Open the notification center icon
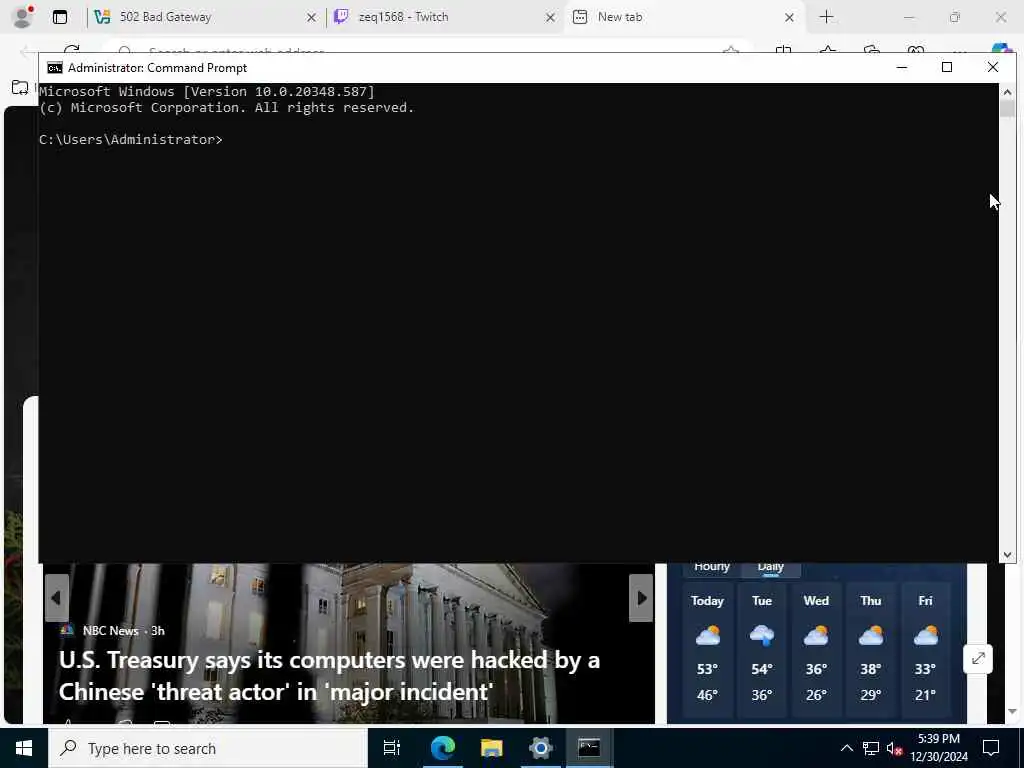 coord(991,748)
